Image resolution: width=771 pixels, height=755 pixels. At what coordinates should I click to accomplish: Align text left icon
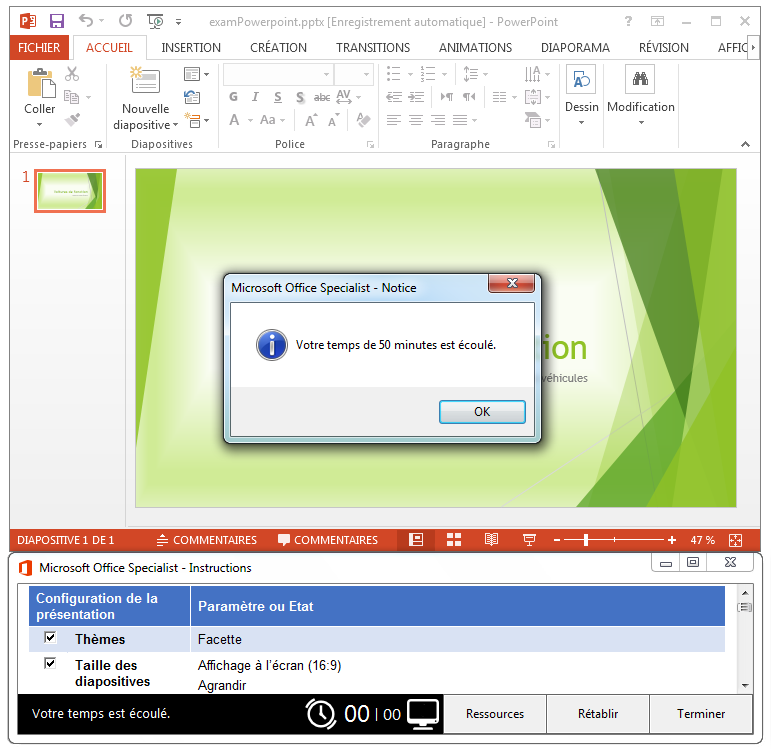(394, 120)
